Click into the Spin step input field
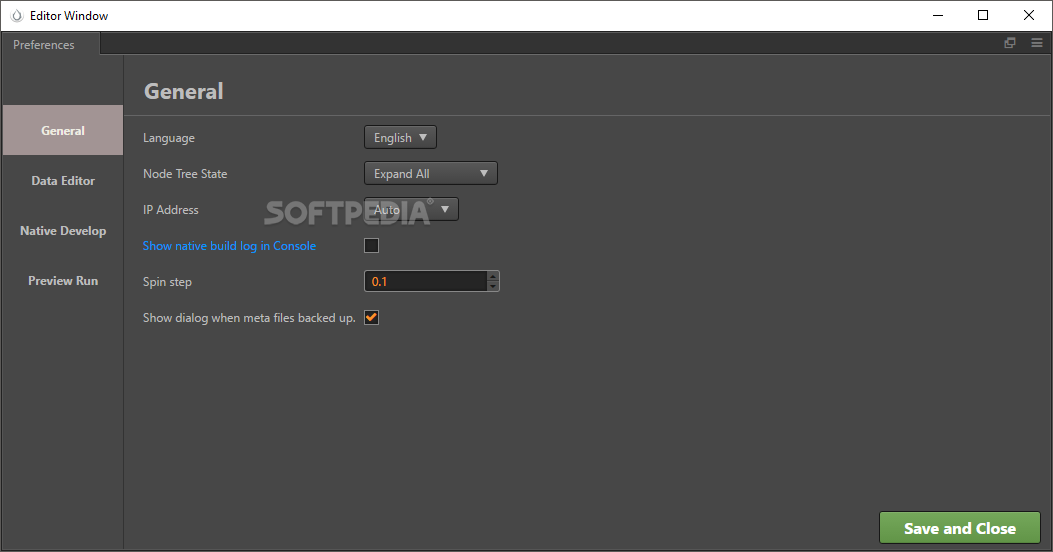 [x=426, y=281]
